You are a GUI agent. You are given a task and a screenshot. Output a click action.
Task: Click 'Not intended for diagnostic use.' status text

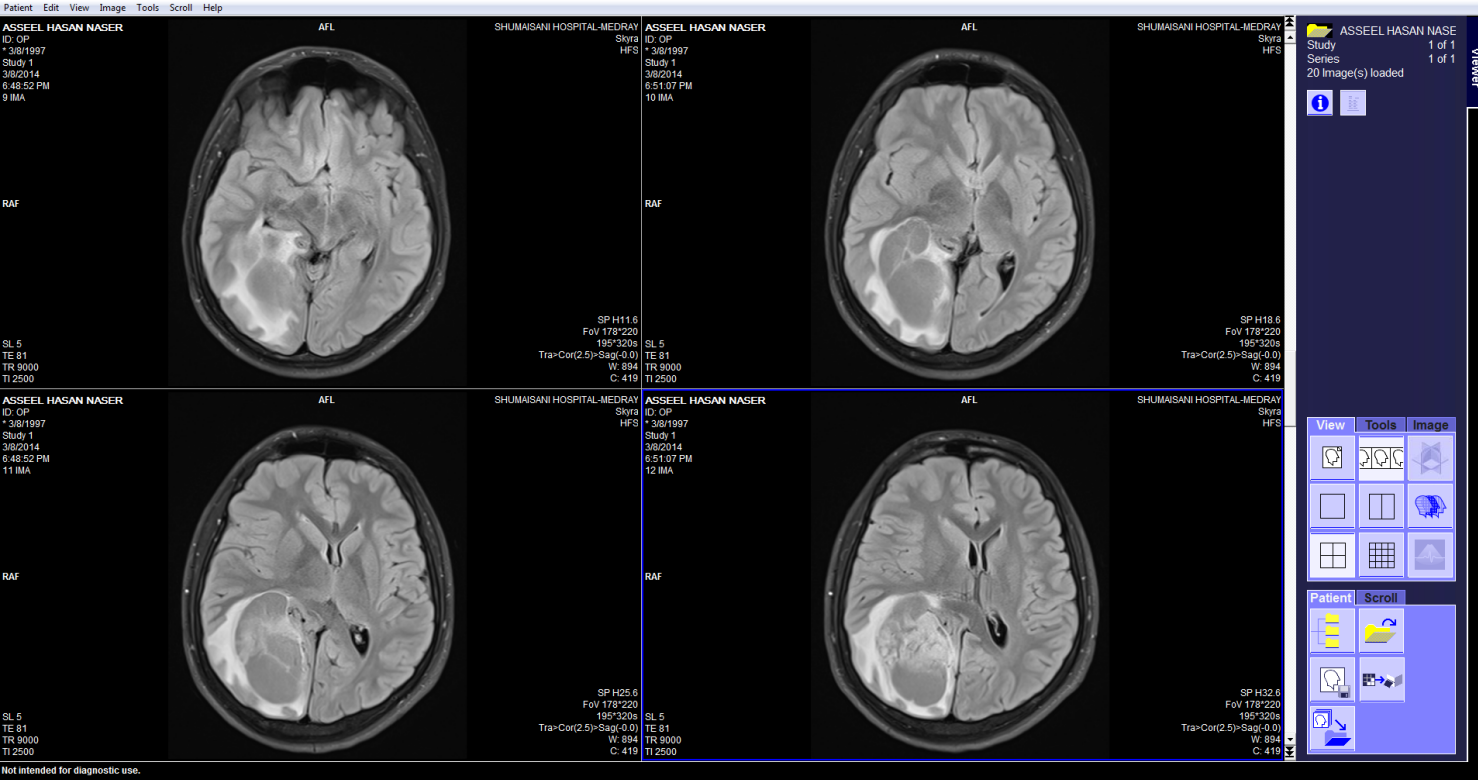tap(72, 770)
